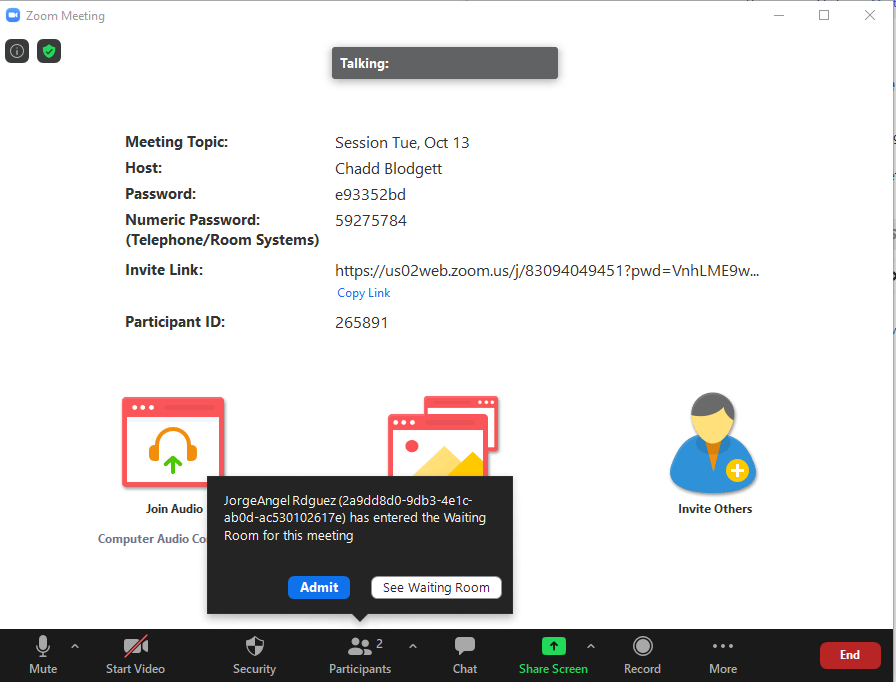Viewport: 896px width, 682px height.
Task: Click the Join Audio label
Action: [x=174, y=508]
